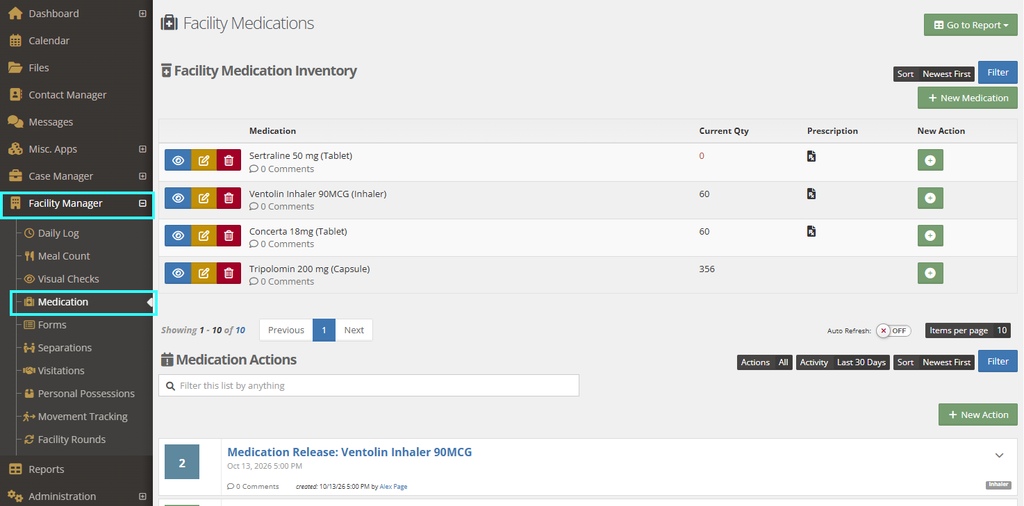
Task: Change Activity Last 30 Days filter
Action: point(842,362)
